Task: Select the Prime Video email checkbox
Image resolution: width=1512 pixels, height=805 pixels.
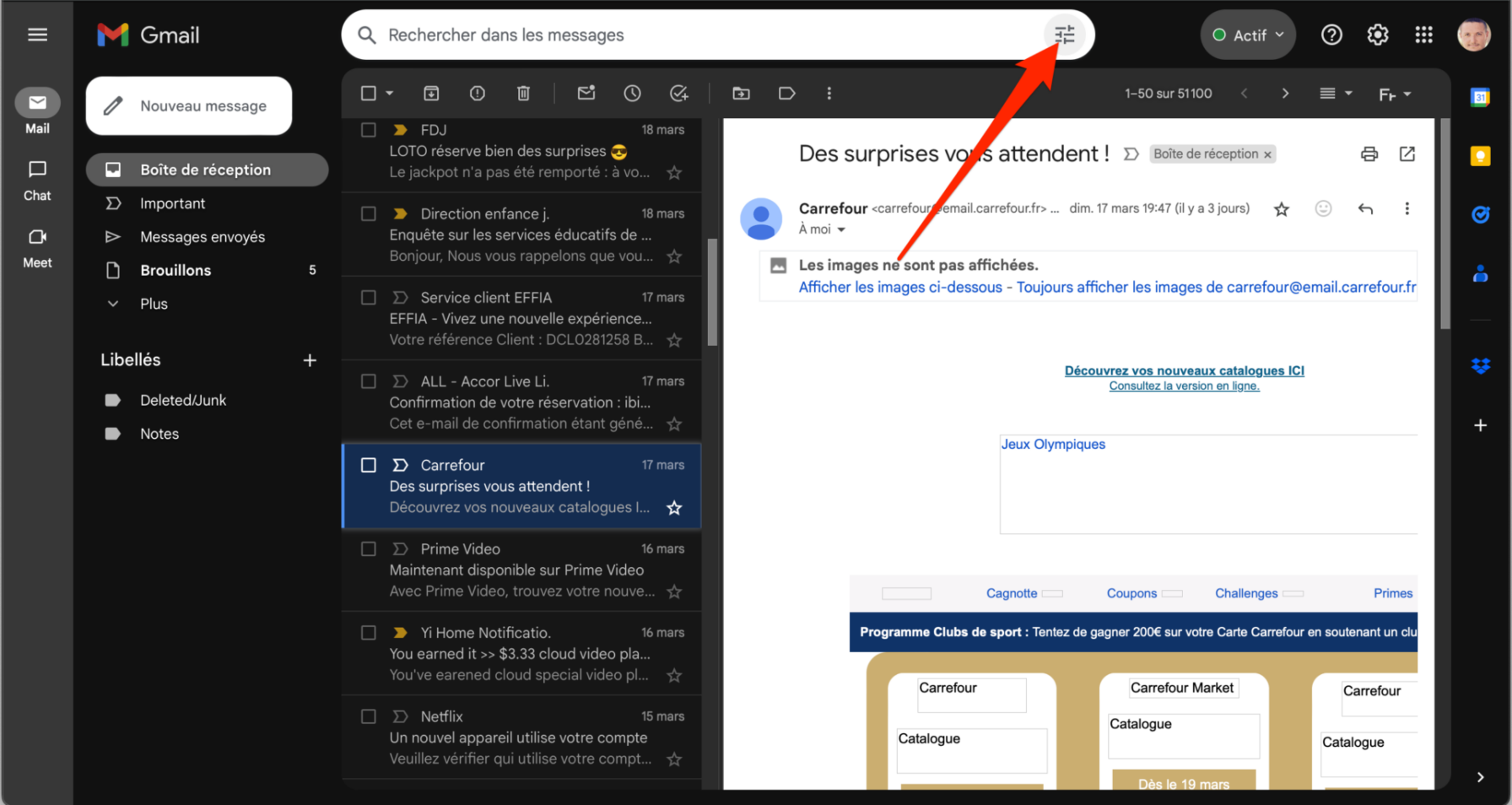Action: [x=369, y=549]
